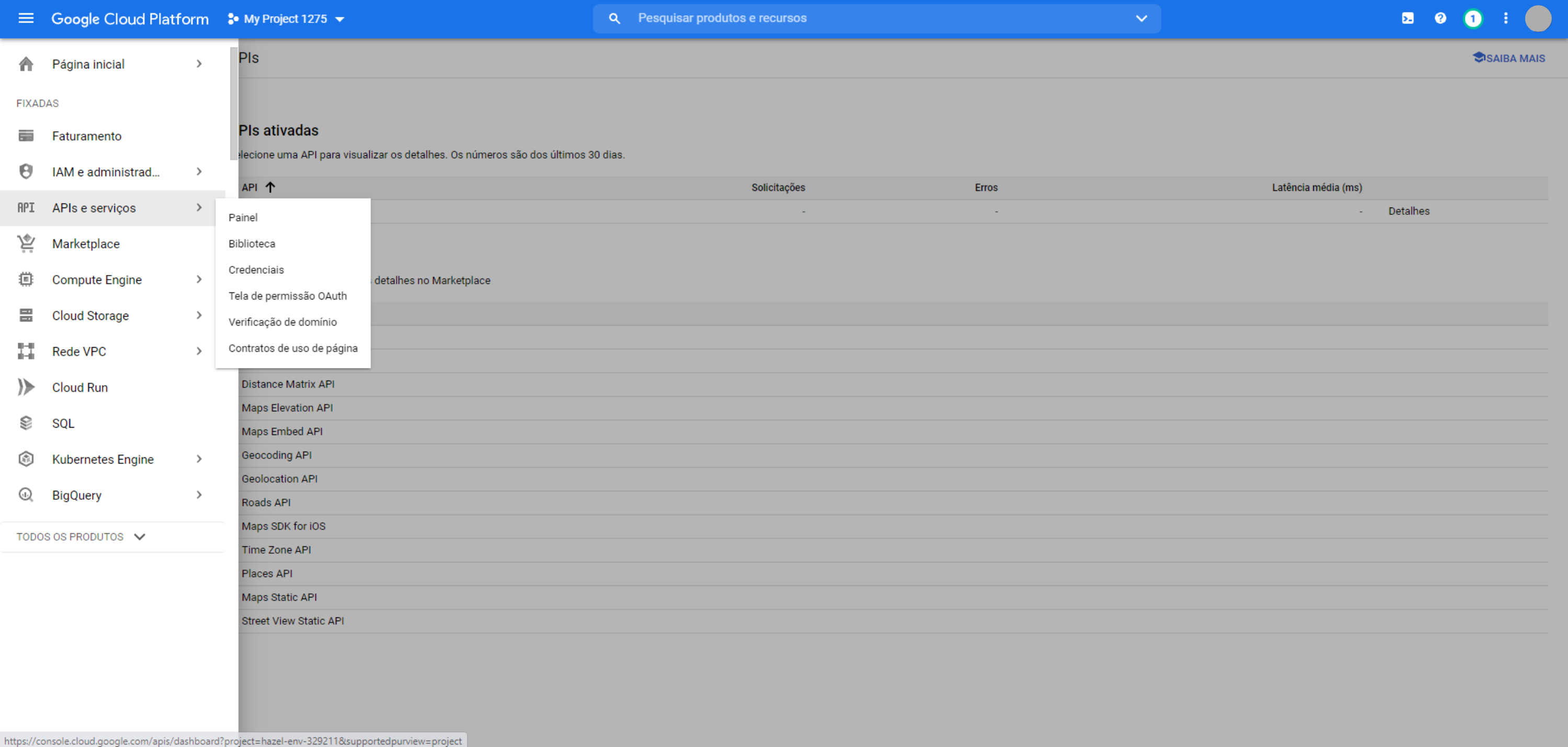Open the Maps Elevation API row

pos(893,408)
